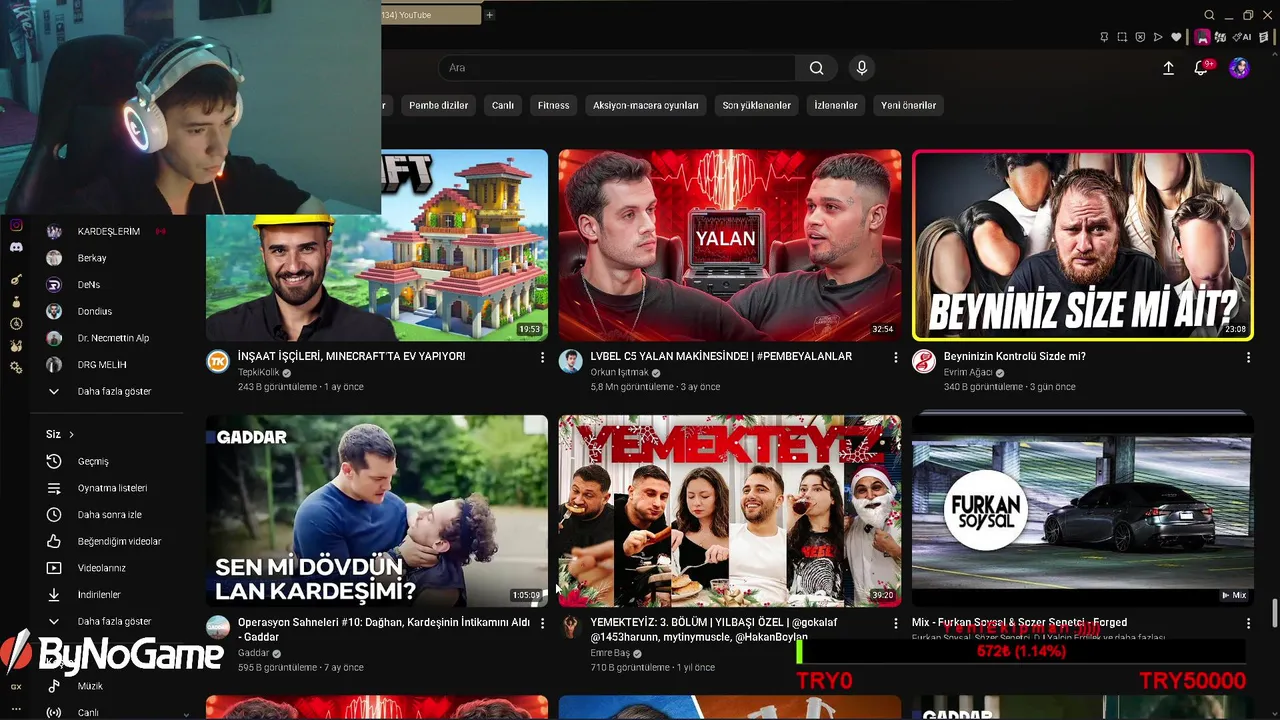The width and height of the screenshot is (1280, 720).
Task: Select the Fitness filter chip
Action: point(553,105)
